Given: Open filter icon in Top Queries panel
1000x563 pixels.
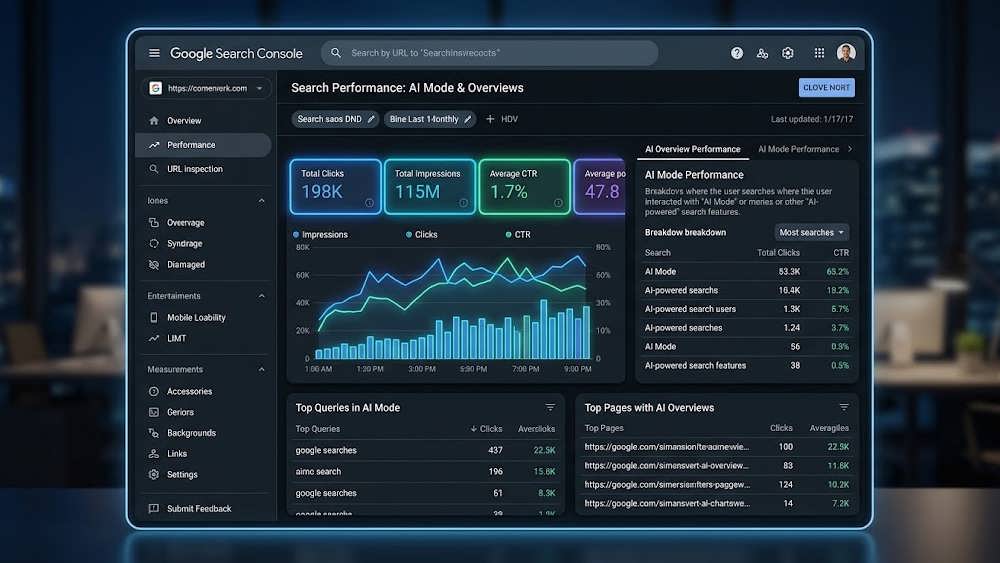Looking at the screenshot, I should (x=550, y=407).
